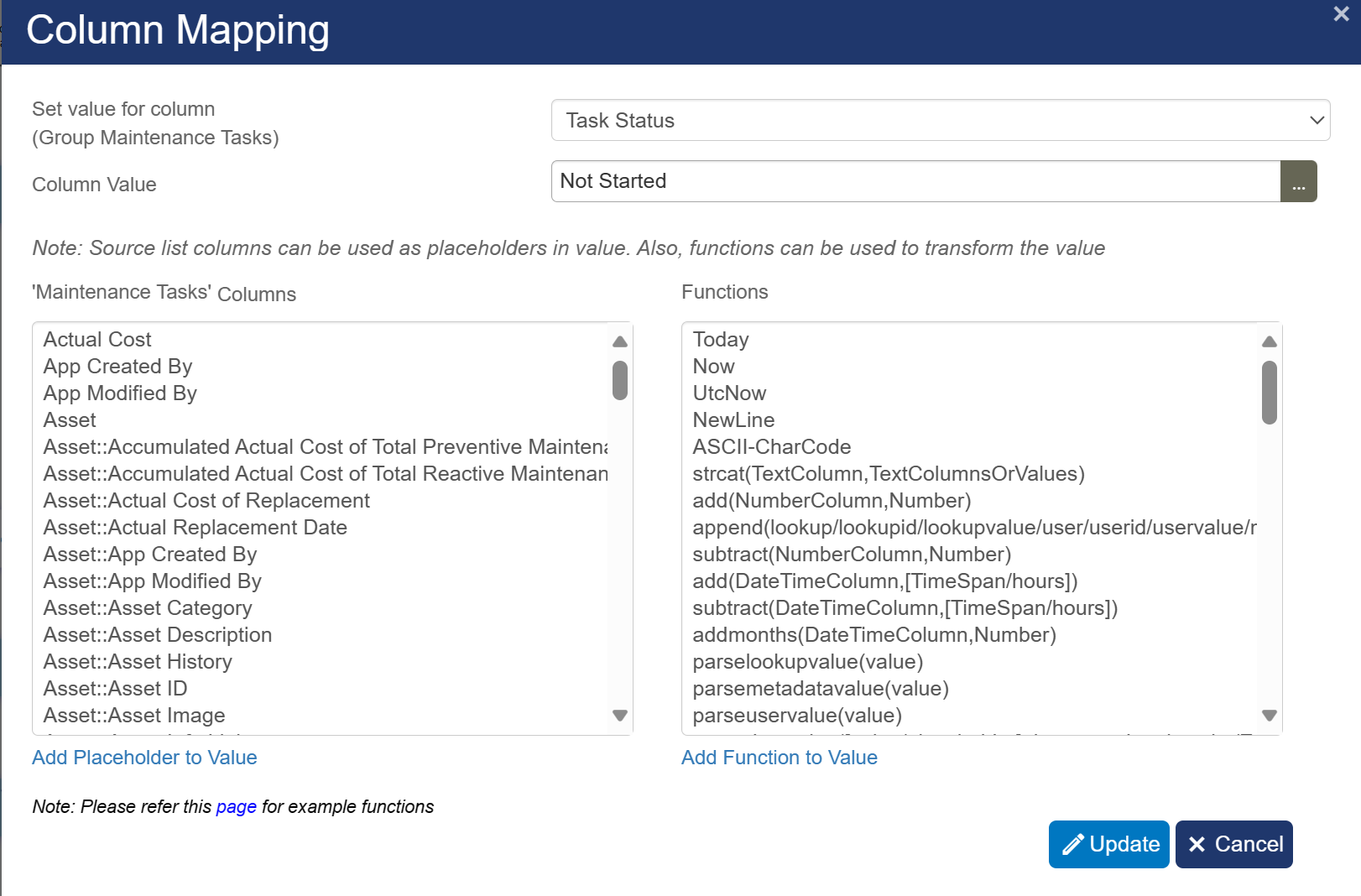Click the Functions list scrollbar thumb
The image size is (1361, 896).
coord(1270,393)
